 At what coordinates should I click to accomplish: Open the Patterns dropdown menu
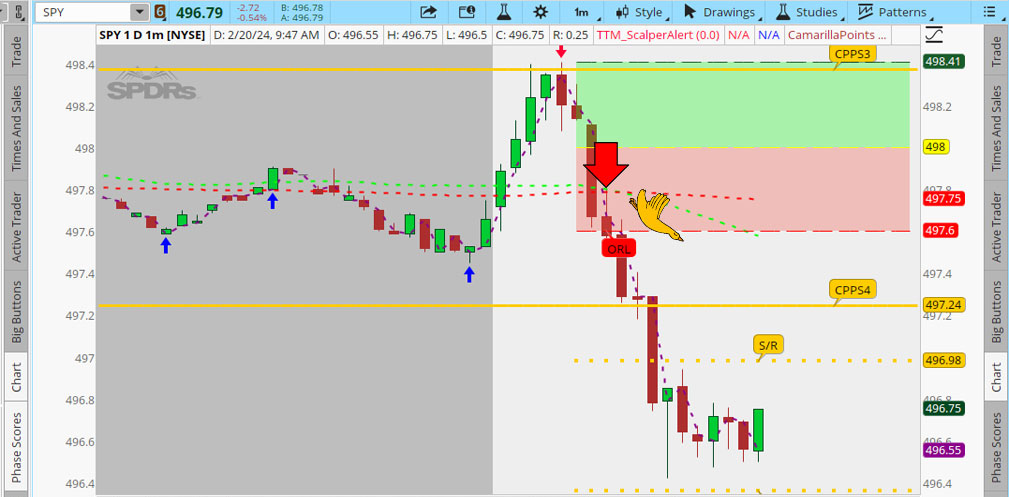pyautogui.click(x=894, y=12)
